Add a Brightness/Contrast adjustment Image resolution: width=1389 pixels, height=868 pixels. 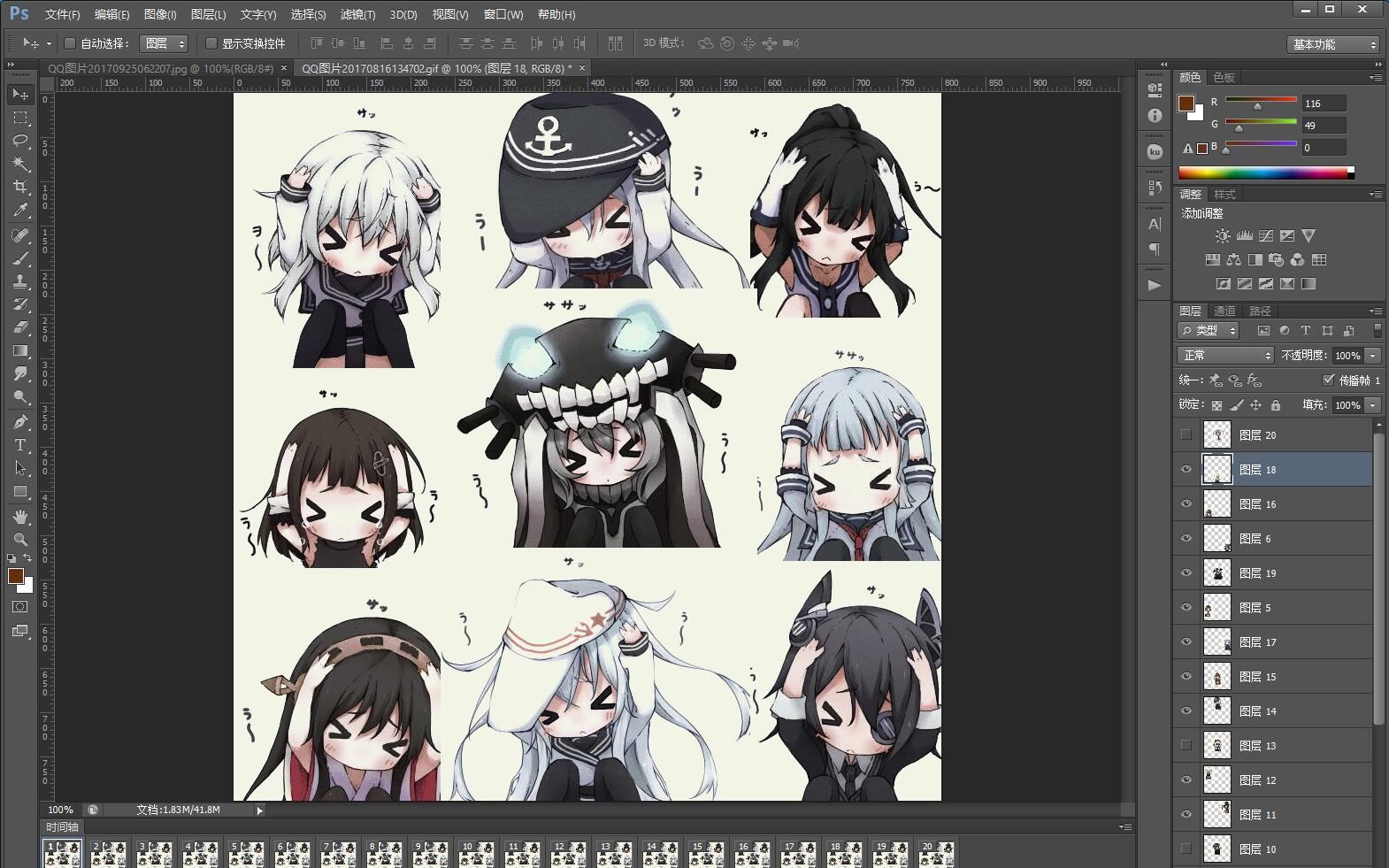click(1223, 235)
